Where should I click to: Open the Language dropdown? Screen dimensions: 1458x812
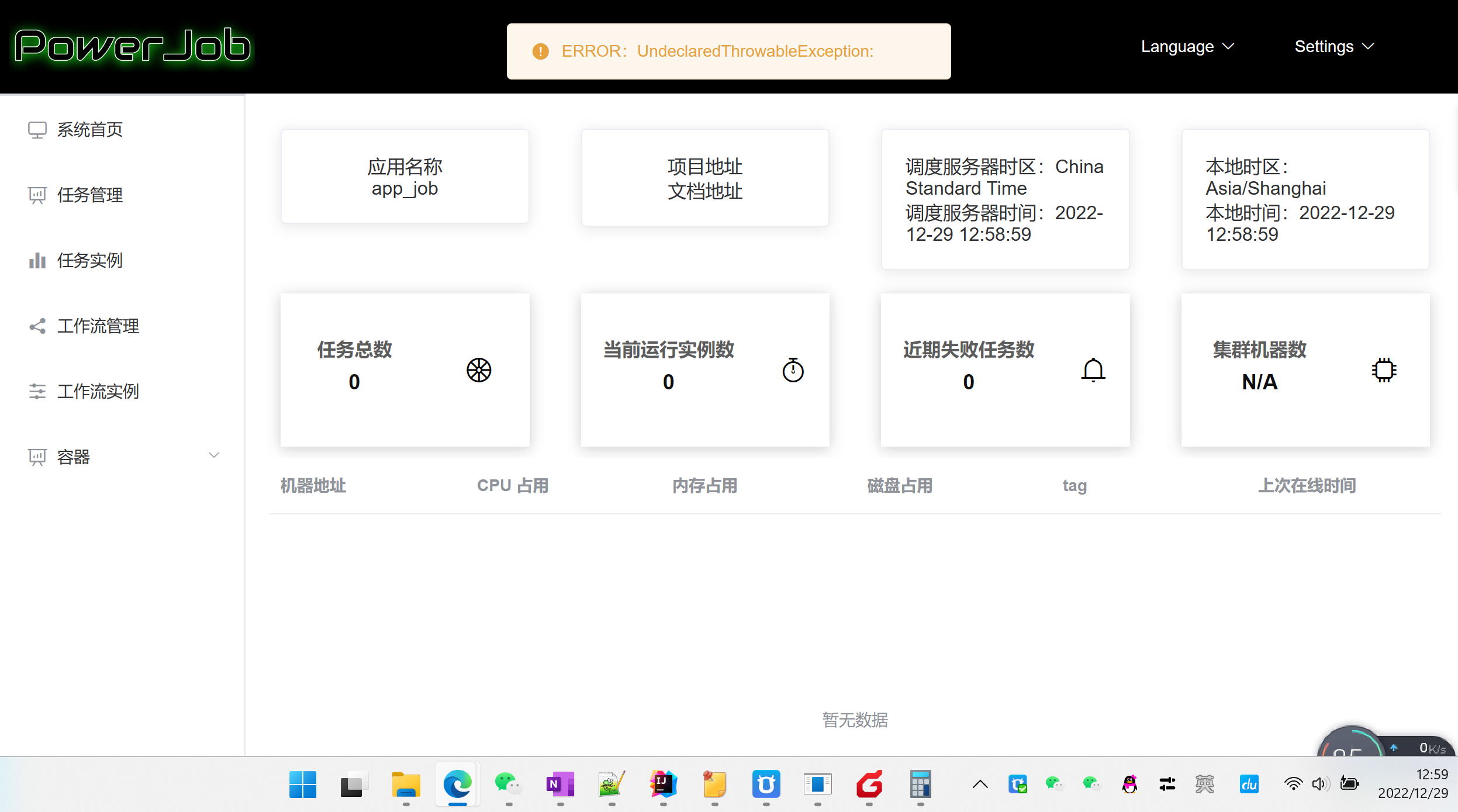point(1187,46)
